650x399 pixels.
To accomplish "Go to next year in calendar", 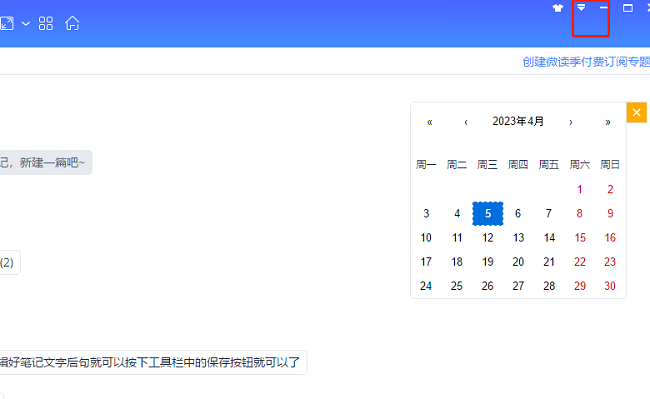I will point(608,122).
